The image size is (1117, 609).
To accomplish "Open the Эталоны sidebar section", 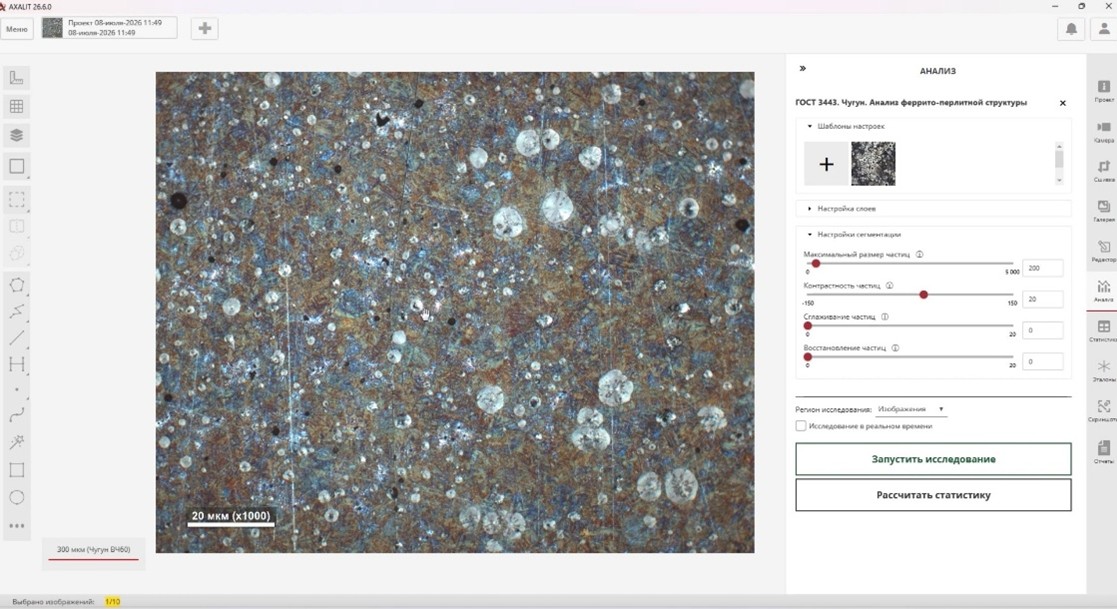I will 1103,370.
